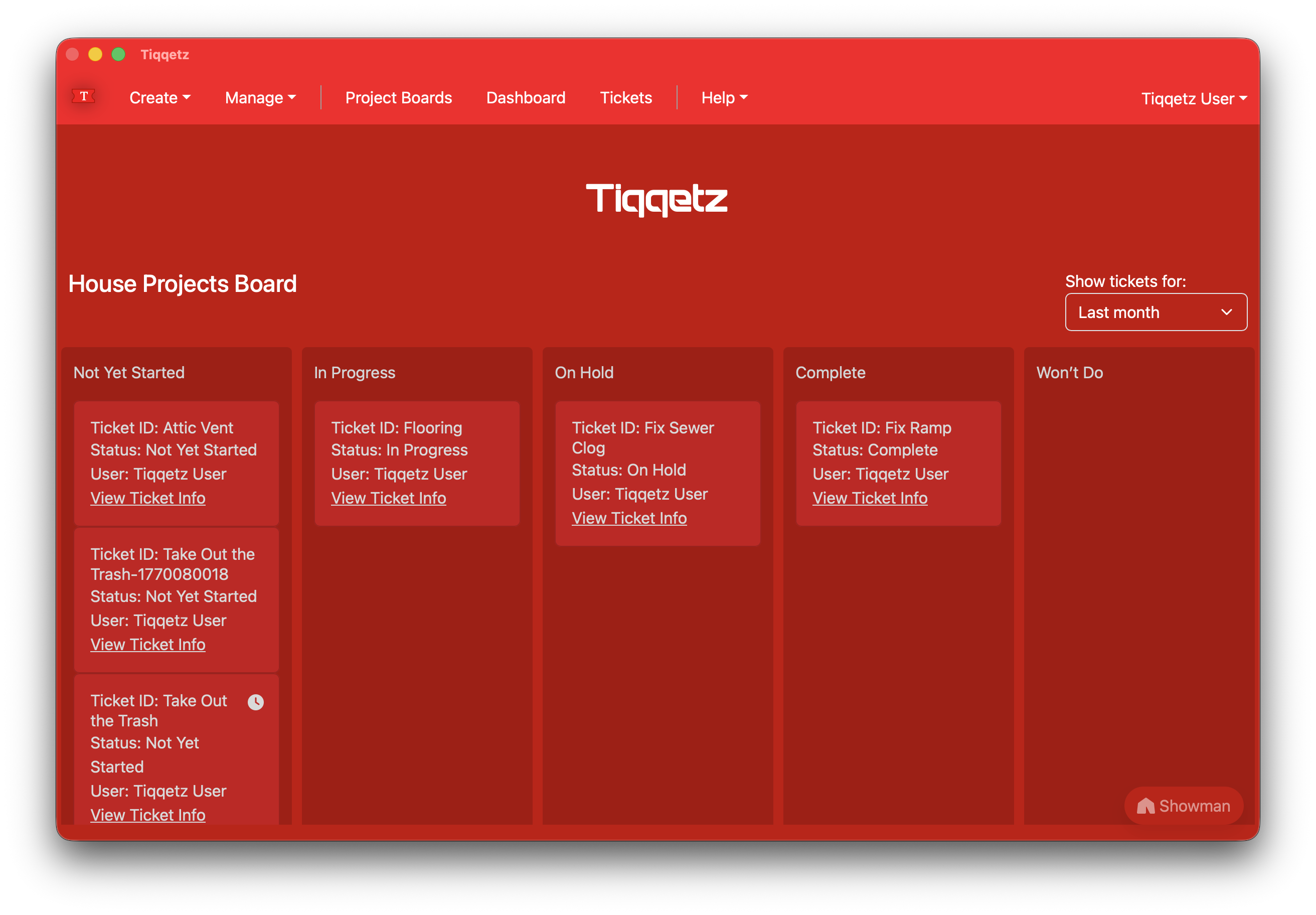The width and height of the screenshot is (1316, 915).
Task: Click the clock icon on Take Out the Trash card
Action: tap(256, 701)
